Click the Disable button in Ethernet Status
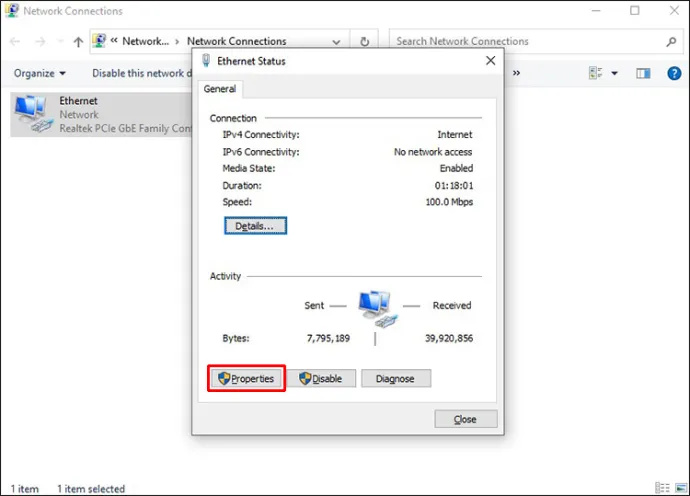690x496 pixels. coord(321,378)
